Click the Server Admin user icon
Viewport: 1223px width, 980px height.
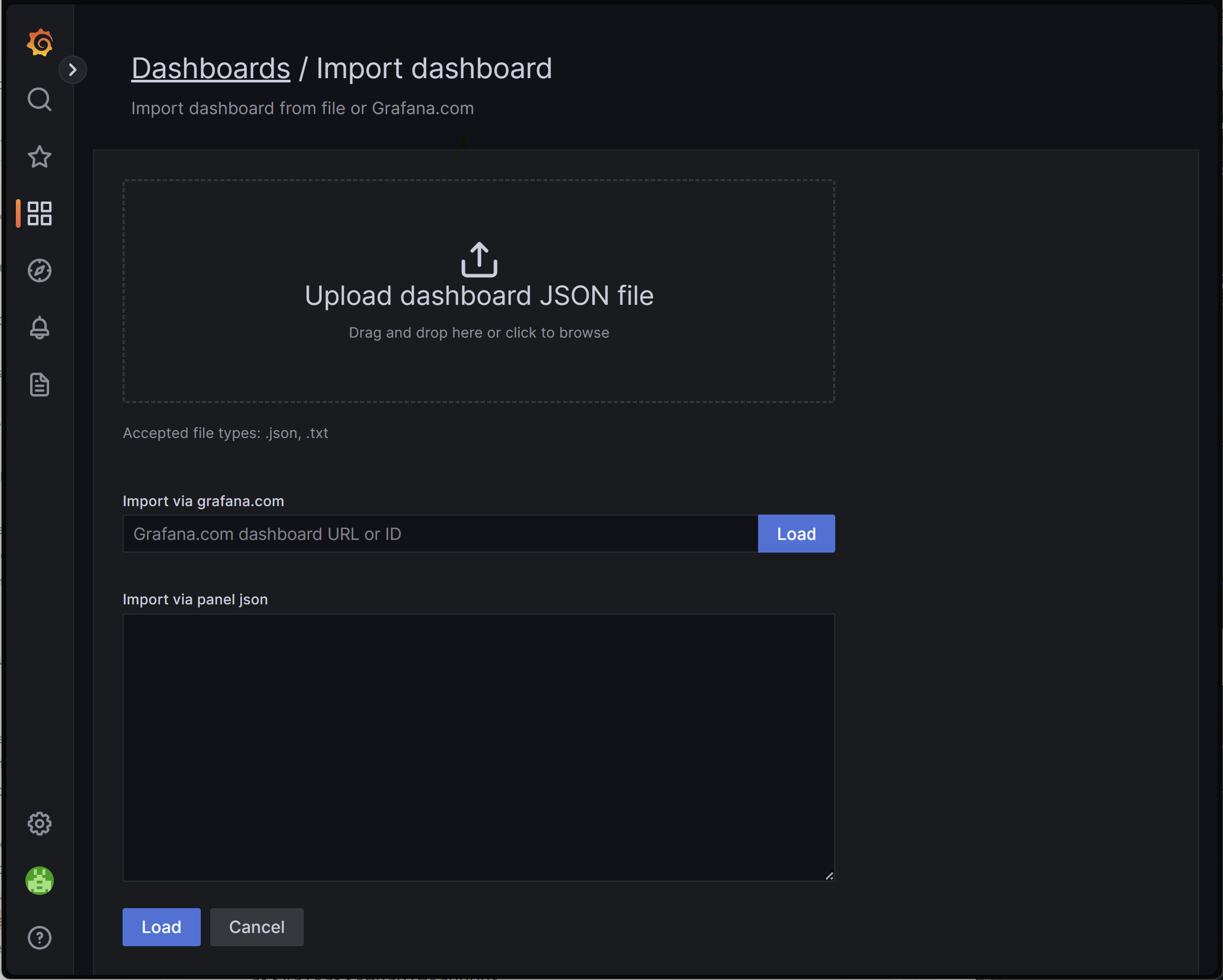[x=40, y=881]
